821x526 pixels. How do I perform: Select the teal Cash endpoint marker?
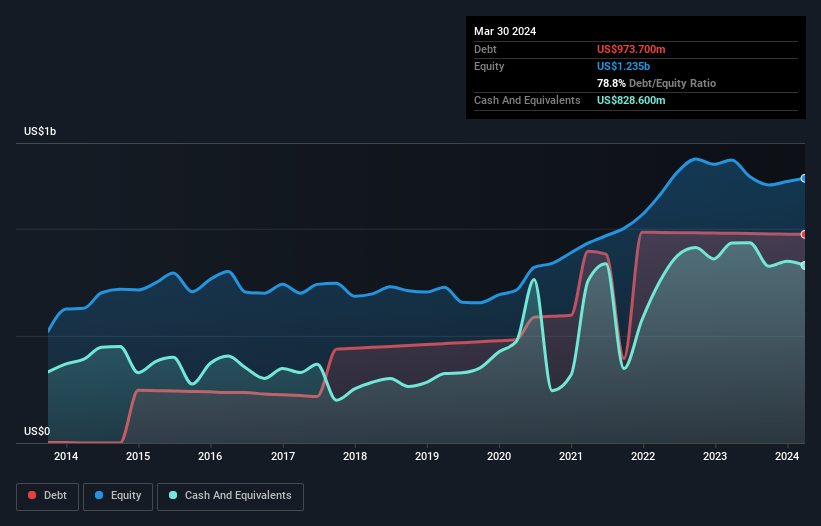tap(804, 265)
